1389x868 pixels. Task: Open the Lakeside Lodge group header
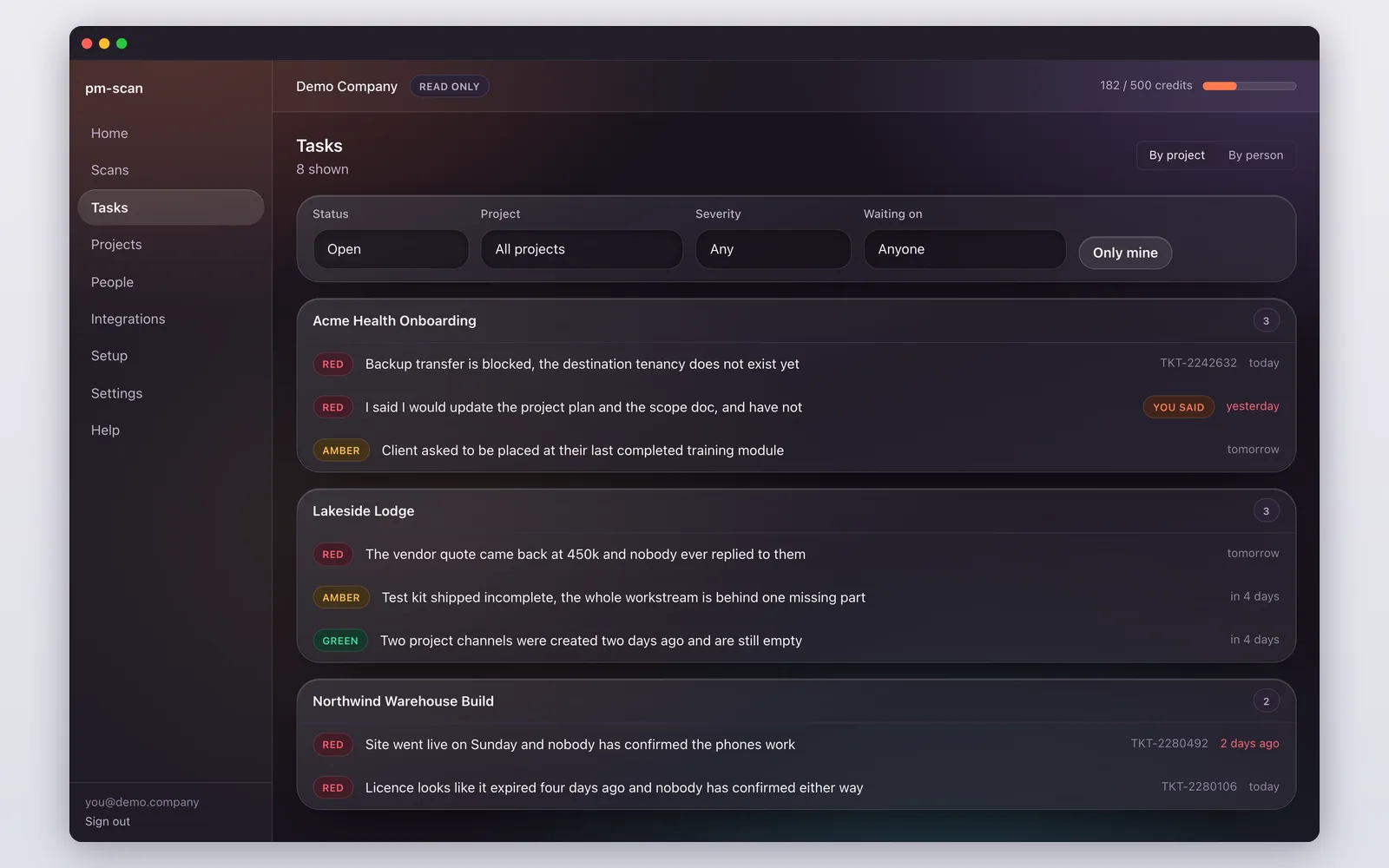tap(796, 511)
